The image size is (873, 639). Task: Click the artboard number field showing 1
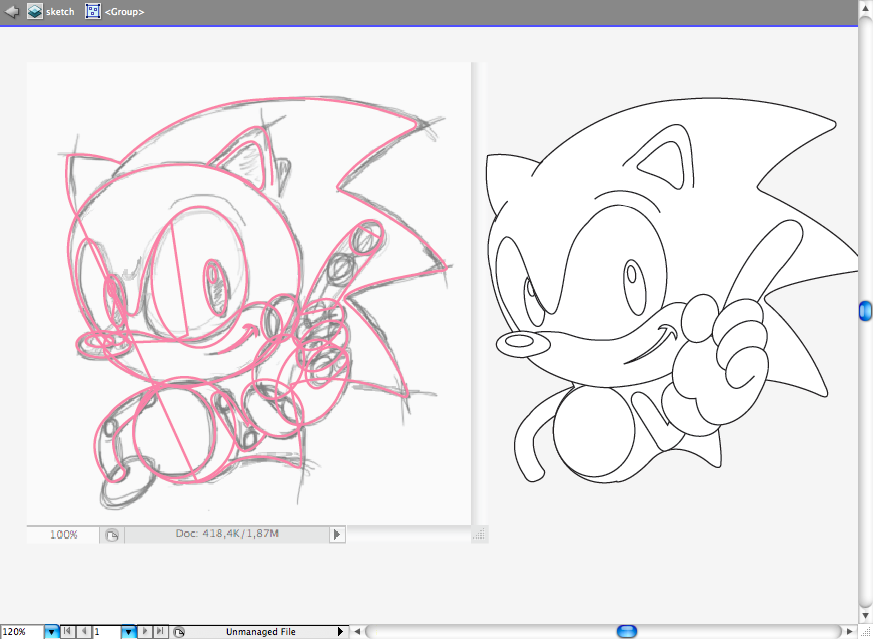[107, 632]
